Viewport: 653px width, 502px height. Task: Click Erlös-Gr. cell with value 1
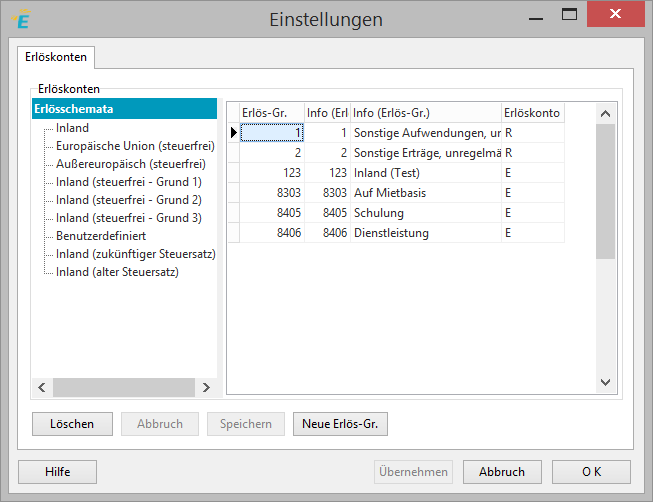272,133
